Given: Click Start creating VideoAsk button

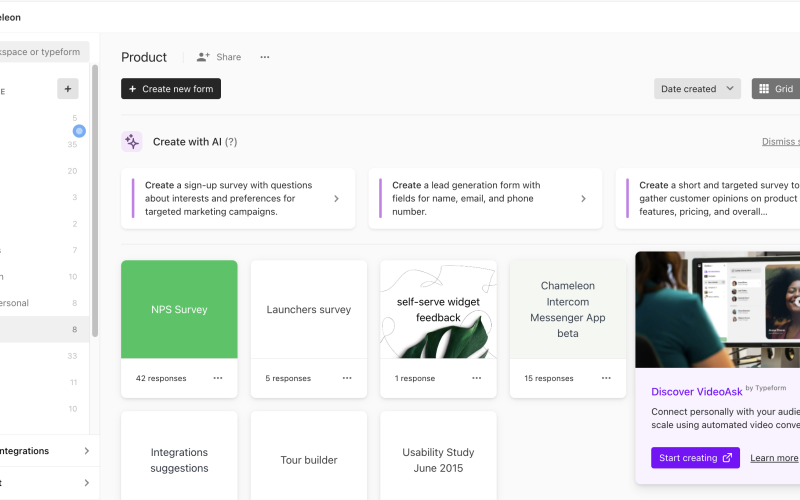Looking at the screenshot, I should 695,458.
